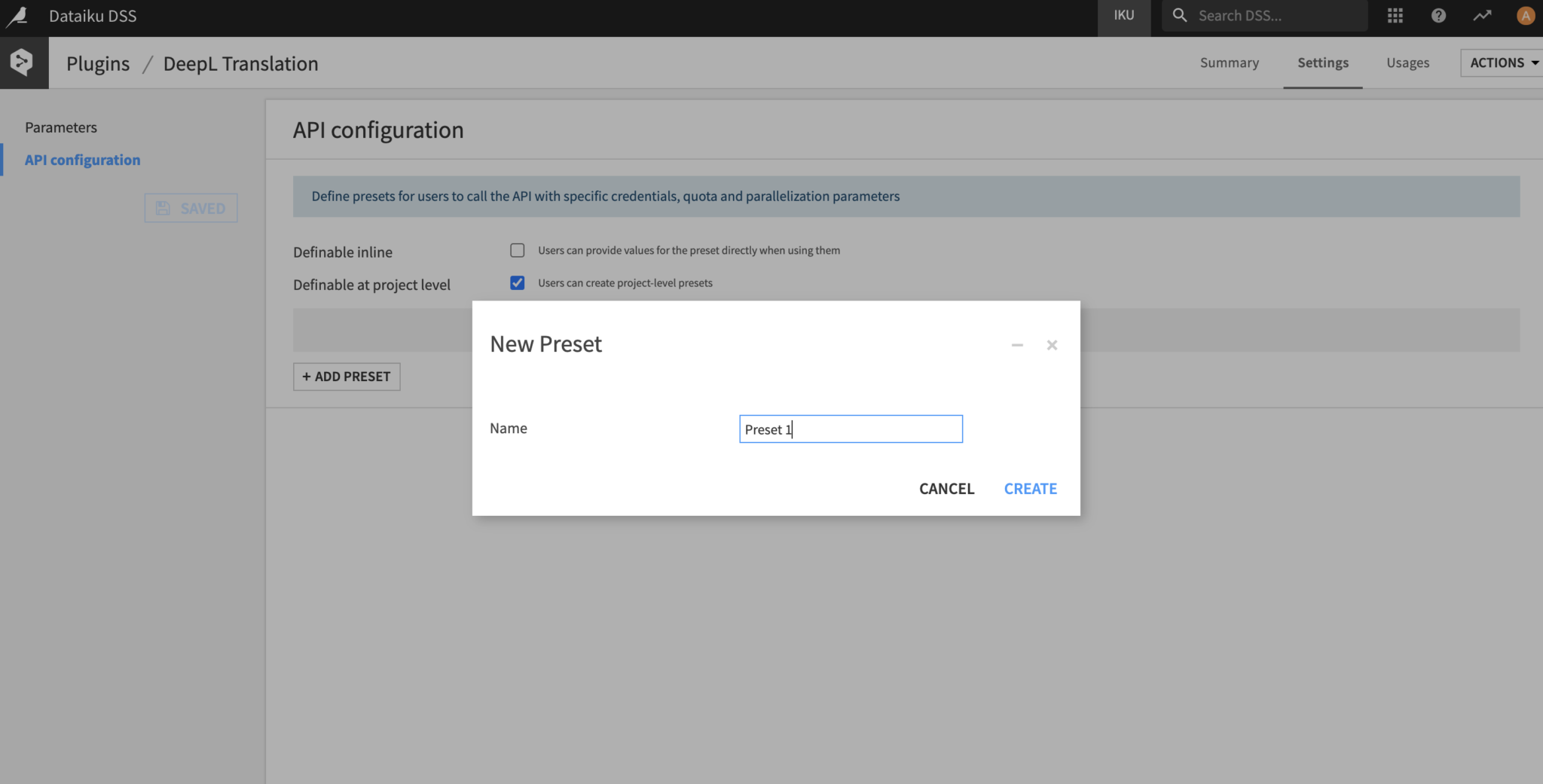Click the Dataiku bird logo

(x=17, y=16)
